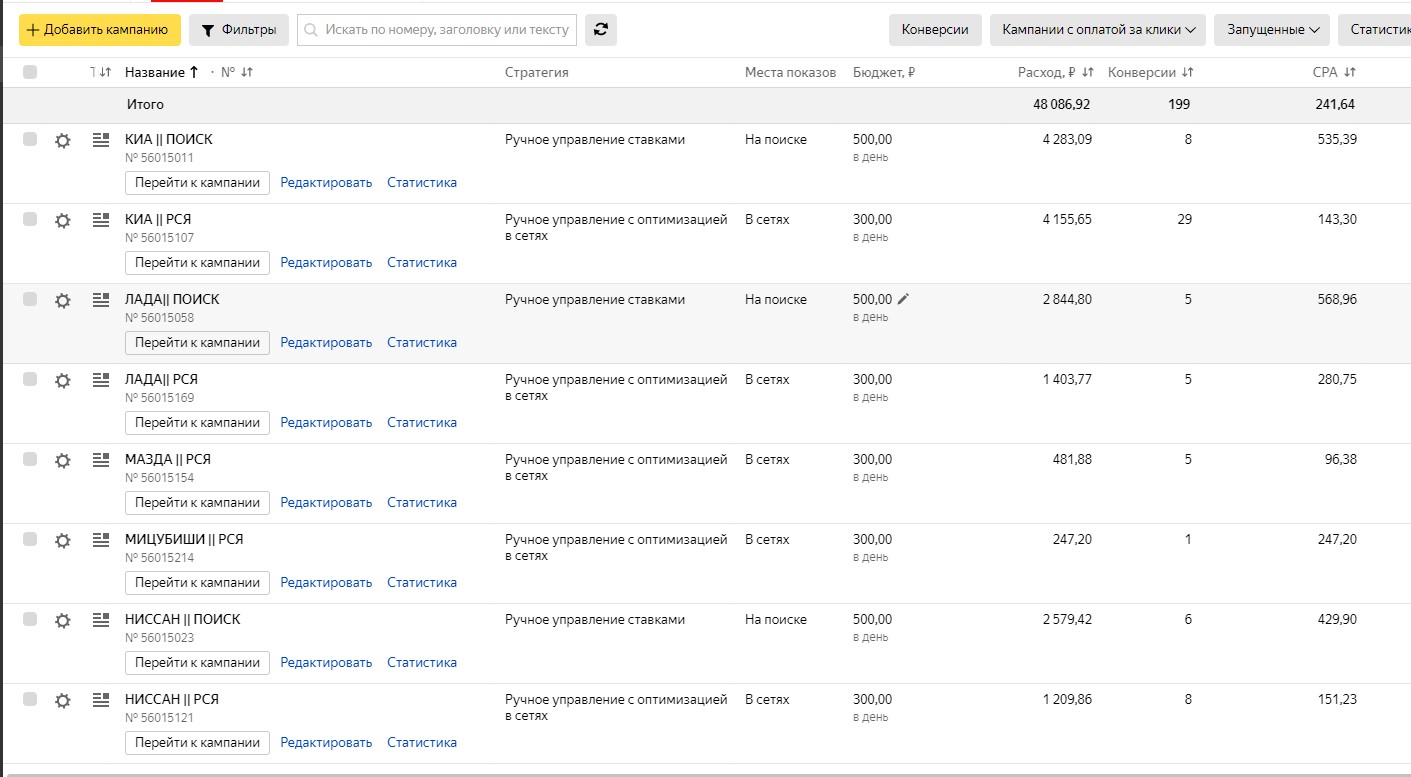The height and width of the screenshot is (777, 1411).
Task: Focus the campaign search field
Action: pos(437,30)
